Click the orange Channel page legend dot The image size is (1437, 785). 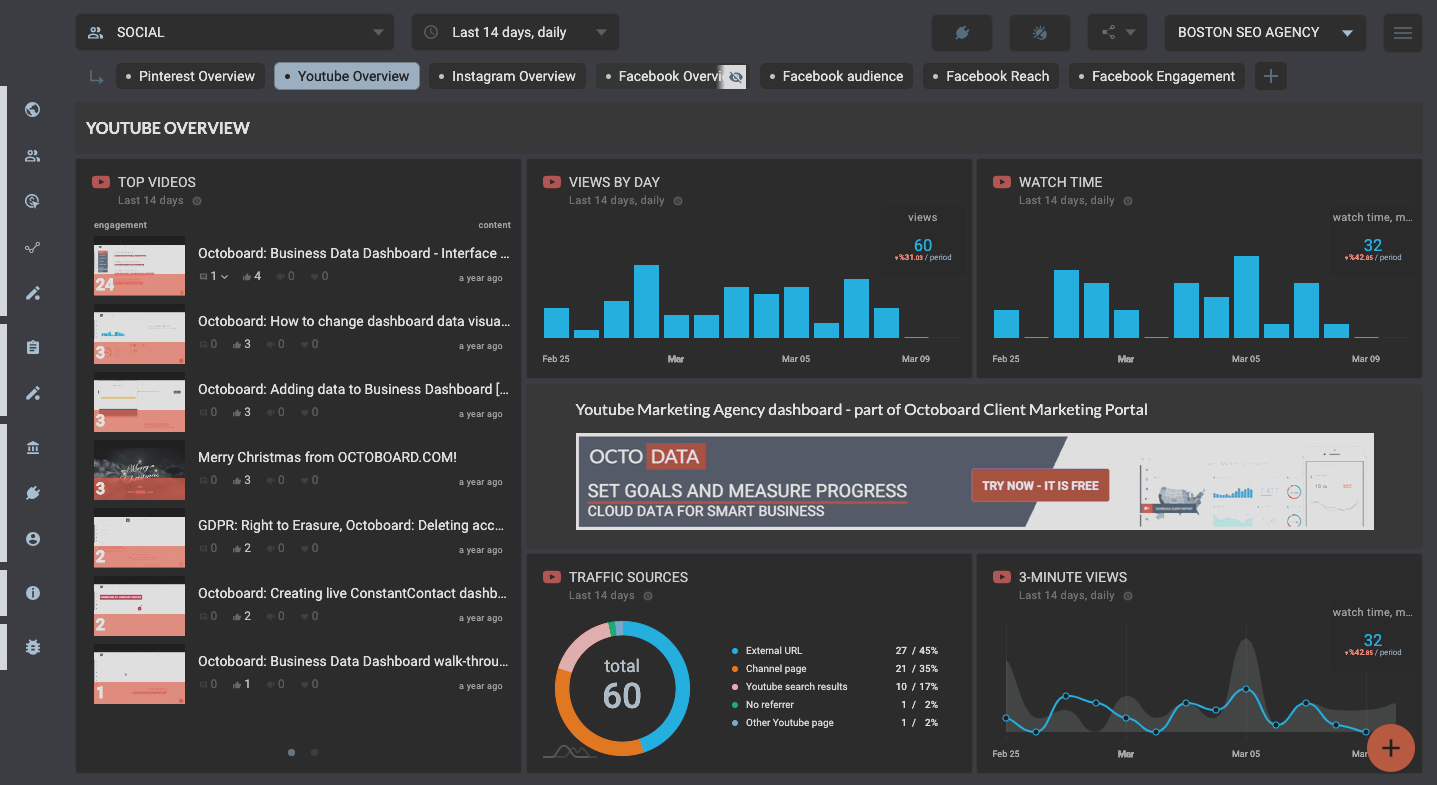tap(735, 669)
